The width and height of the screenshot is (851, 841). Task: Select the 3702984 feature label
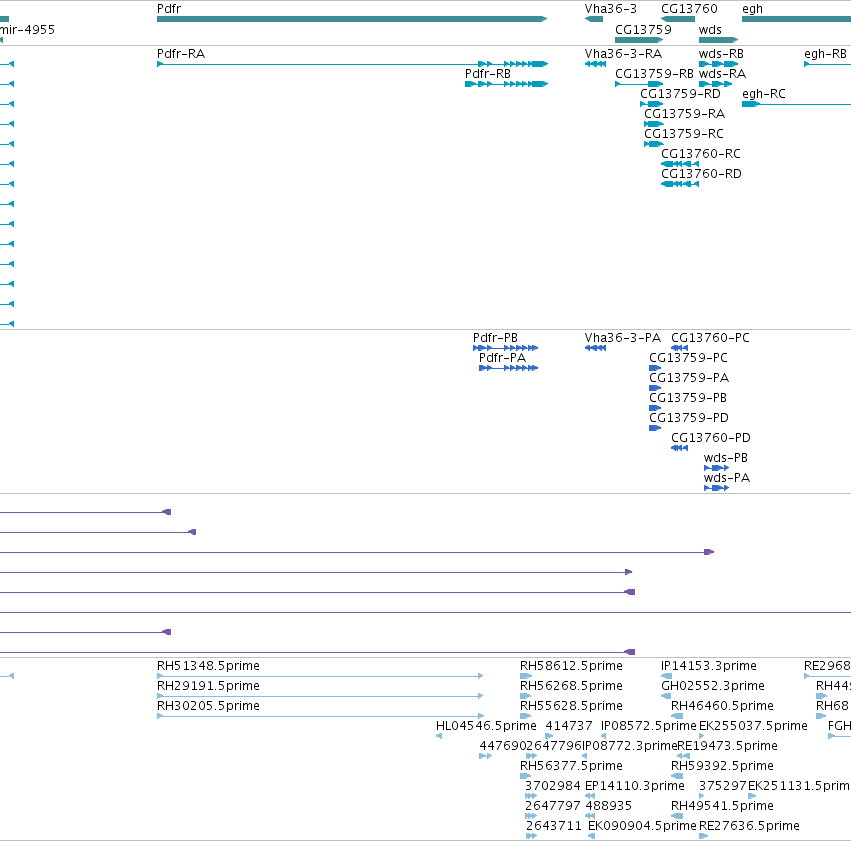tap(552, 786)
